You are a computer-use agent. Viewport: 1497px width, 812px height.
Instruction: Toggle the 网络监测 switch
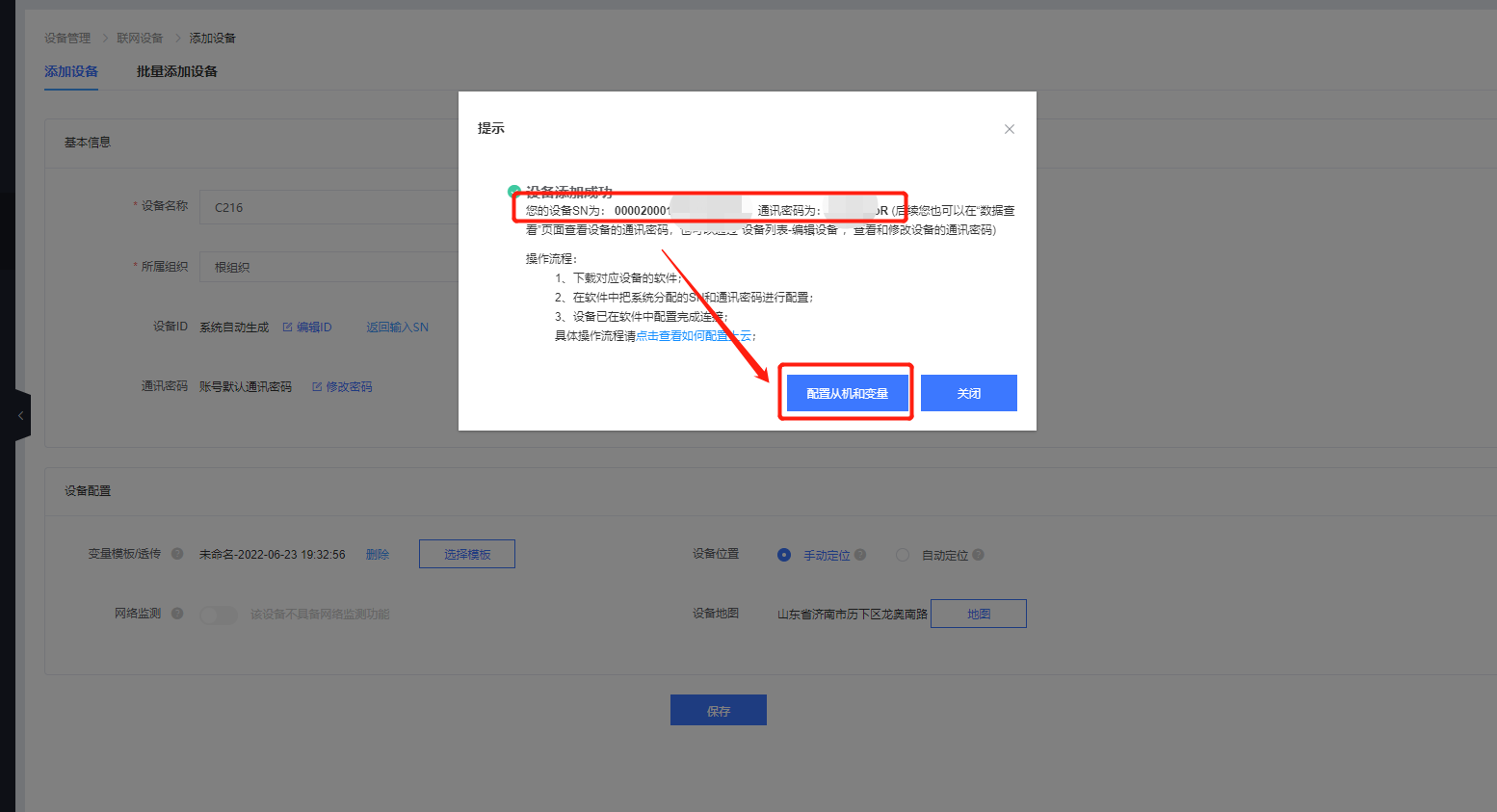point(219,615)
